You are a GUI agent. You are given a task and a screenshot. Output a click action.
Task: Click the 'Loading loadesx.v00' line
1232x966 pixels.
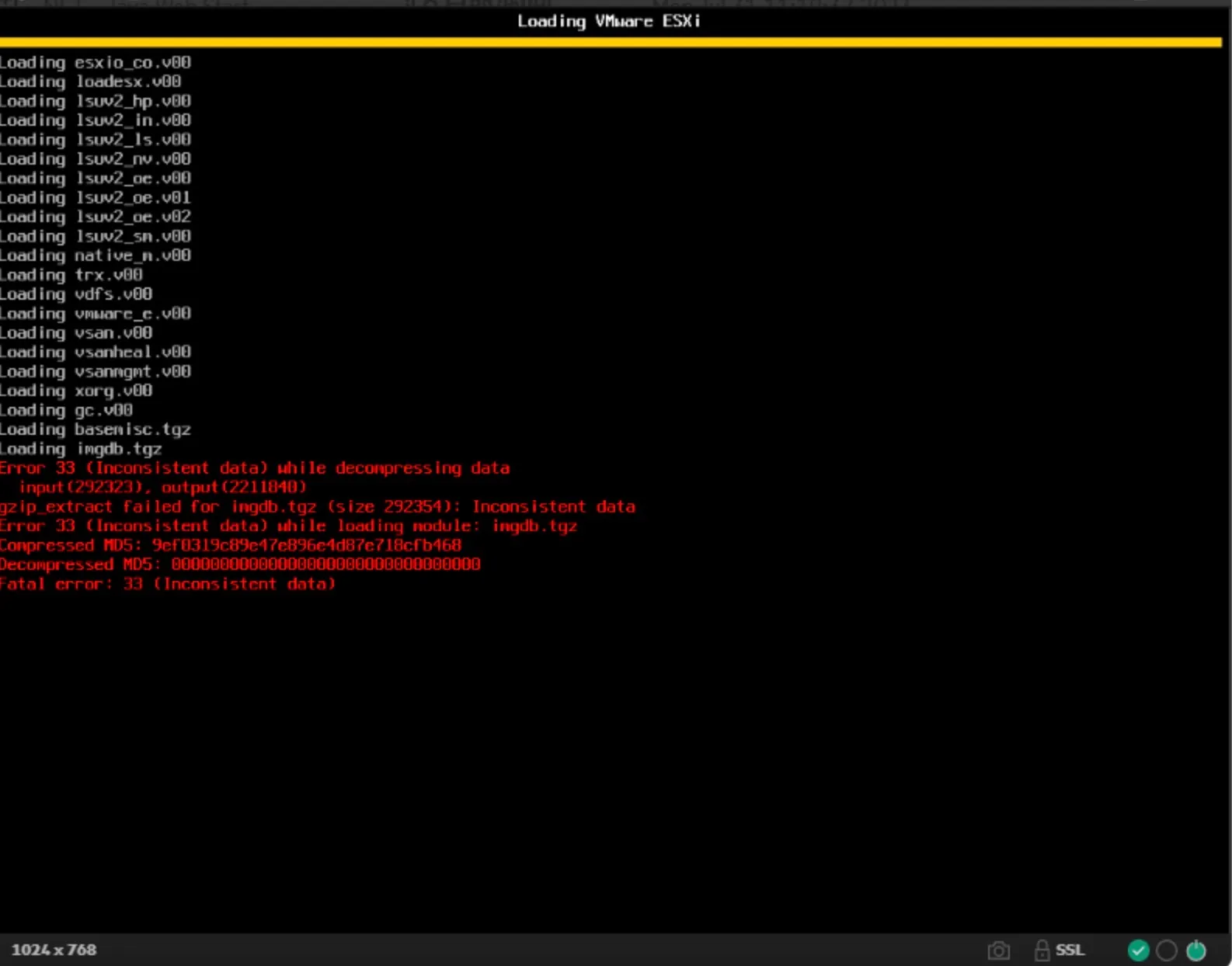point(91,82)
